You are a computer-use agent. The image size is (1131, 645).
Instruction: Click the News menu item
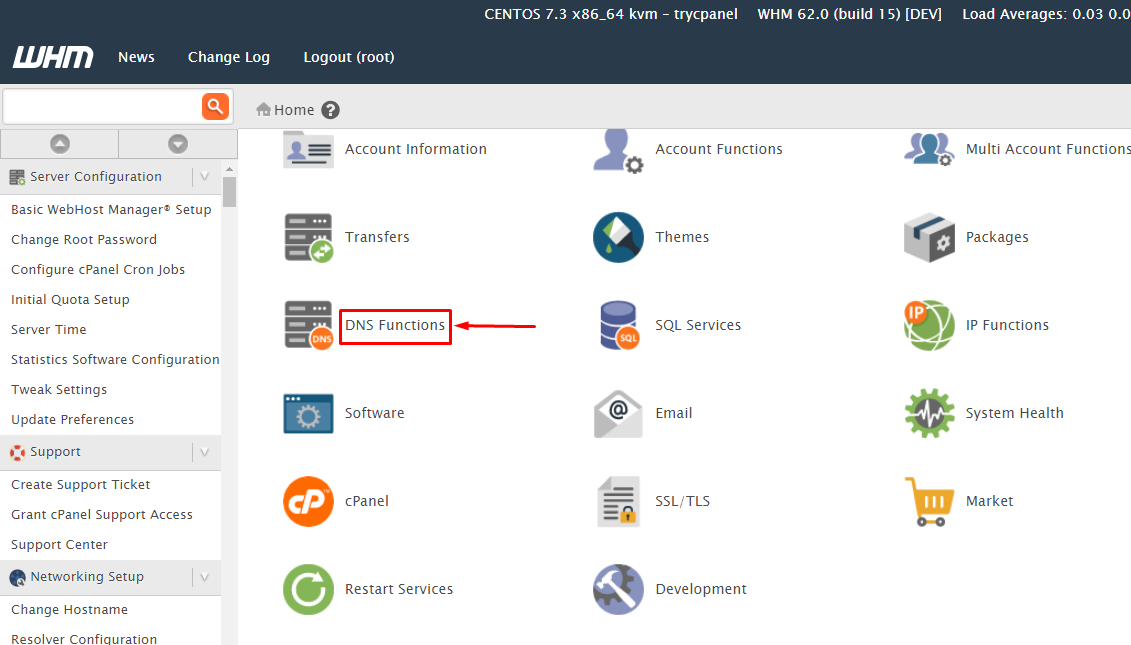[136, 57]
